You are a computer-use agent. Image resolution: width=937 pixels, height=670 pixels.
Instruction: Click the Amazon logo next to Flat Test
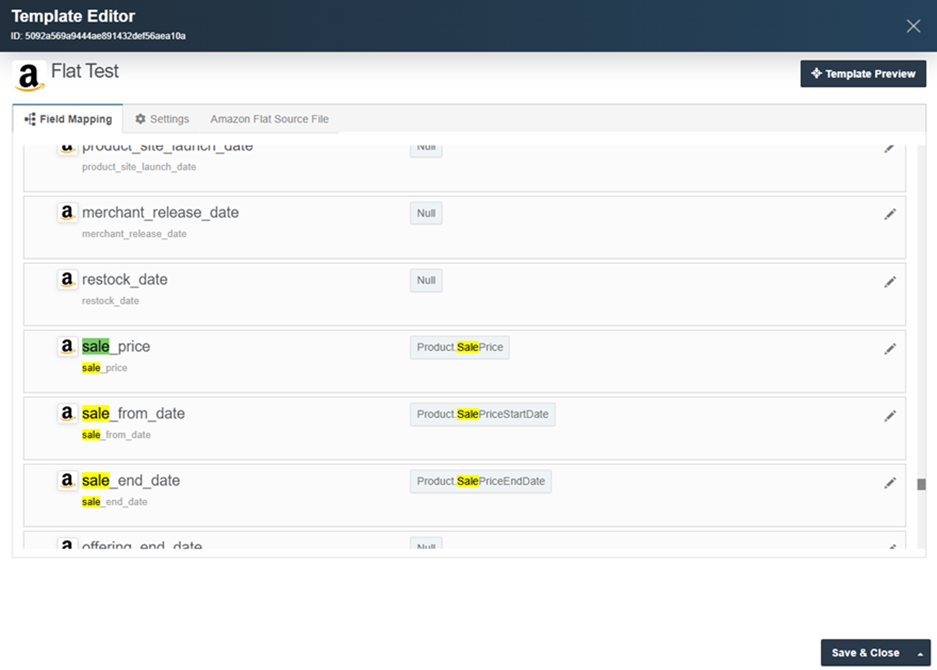coord(29,76)
